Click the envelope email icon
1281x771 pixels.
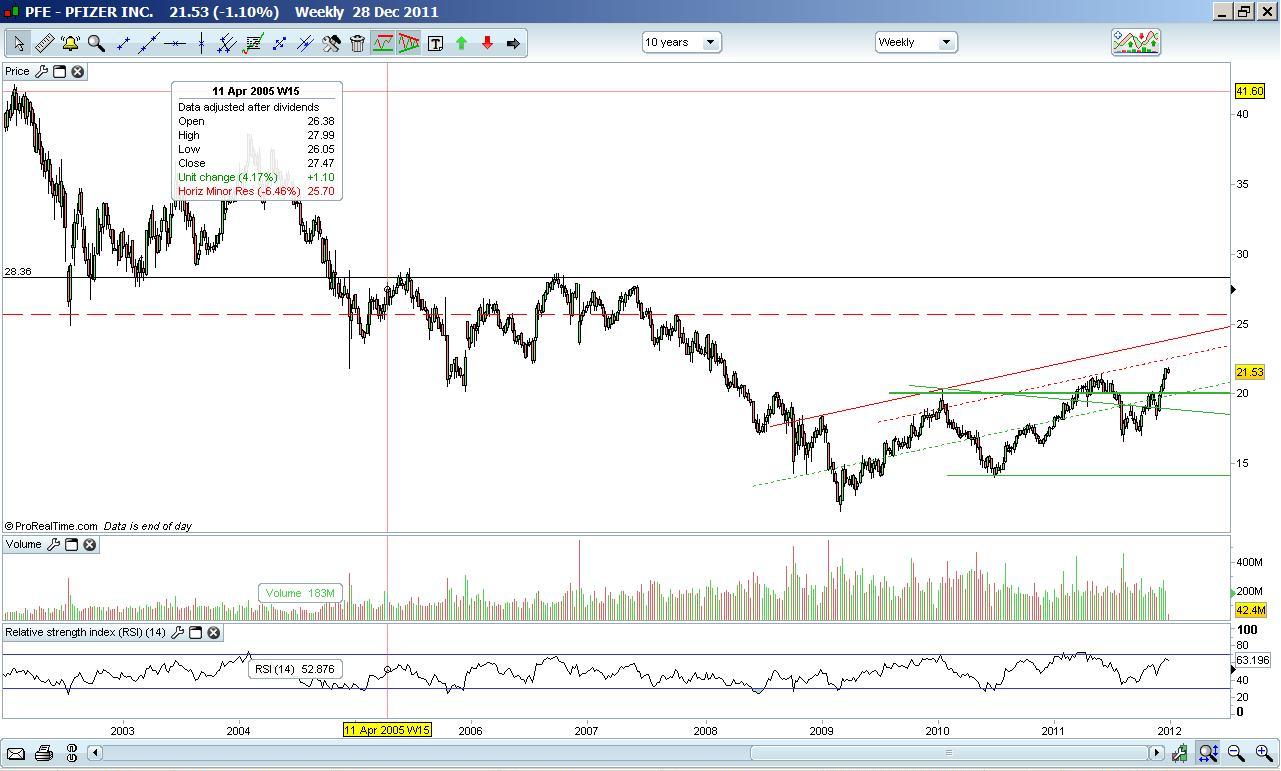(x=16, y=753)
